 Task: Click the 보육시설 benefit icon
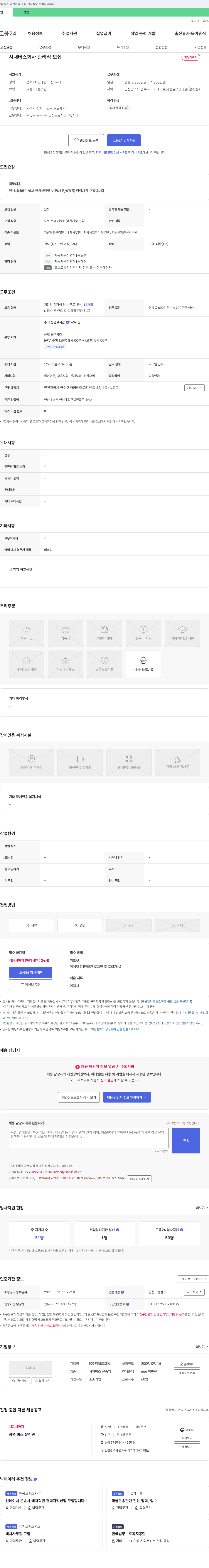tap(104, 664)
